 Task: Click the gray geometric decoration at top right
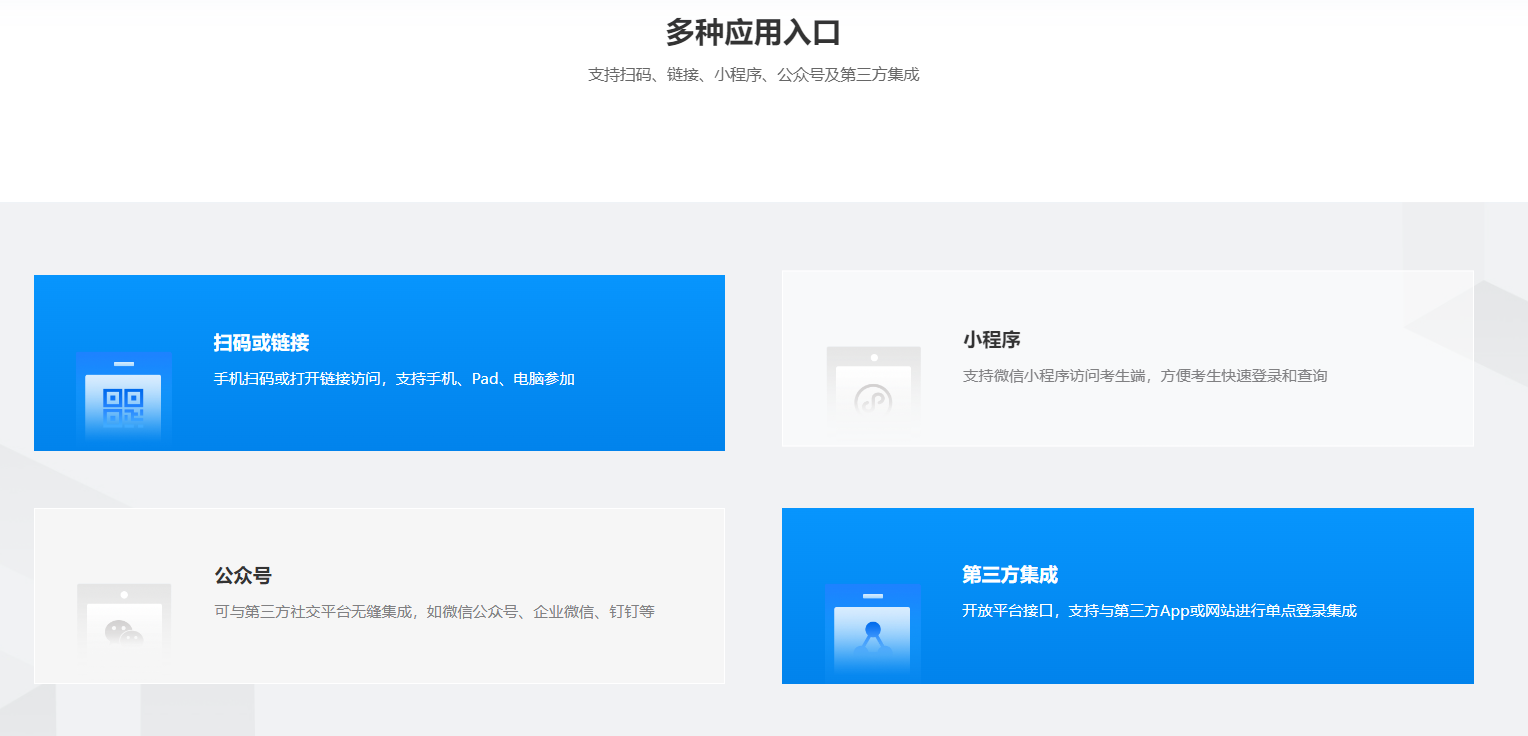tap(1470, 250)
